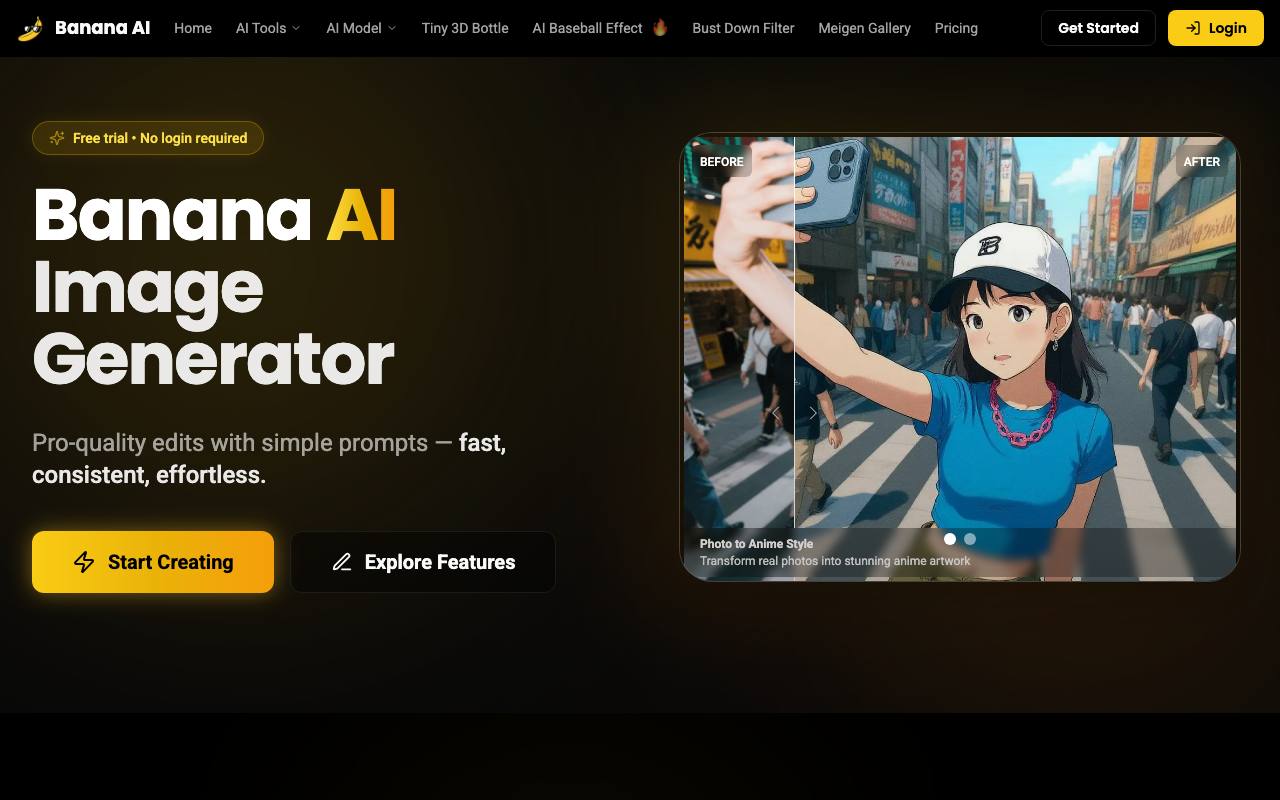Click the Get Started button
Image resolution: width=1280 pixels, height=800 pixels.
tap(1098, 28)
